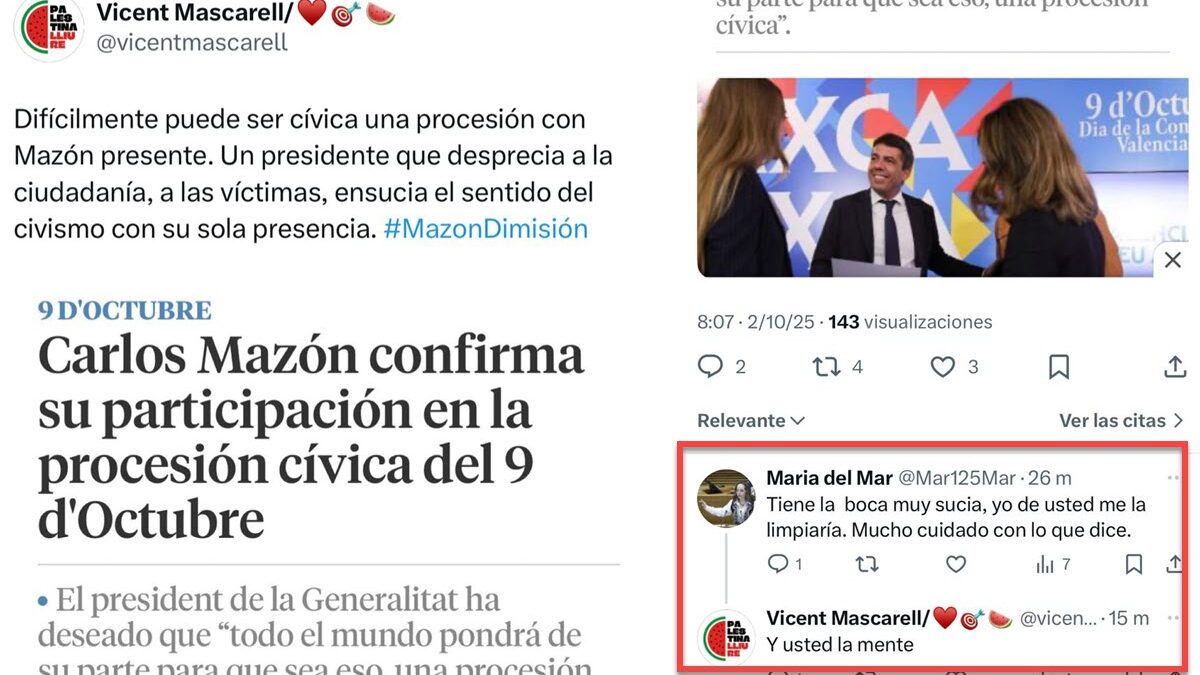This screenshot has width=1200, height=675.
Task: Like the main tweet heart icon
Action: click(954, 367)
